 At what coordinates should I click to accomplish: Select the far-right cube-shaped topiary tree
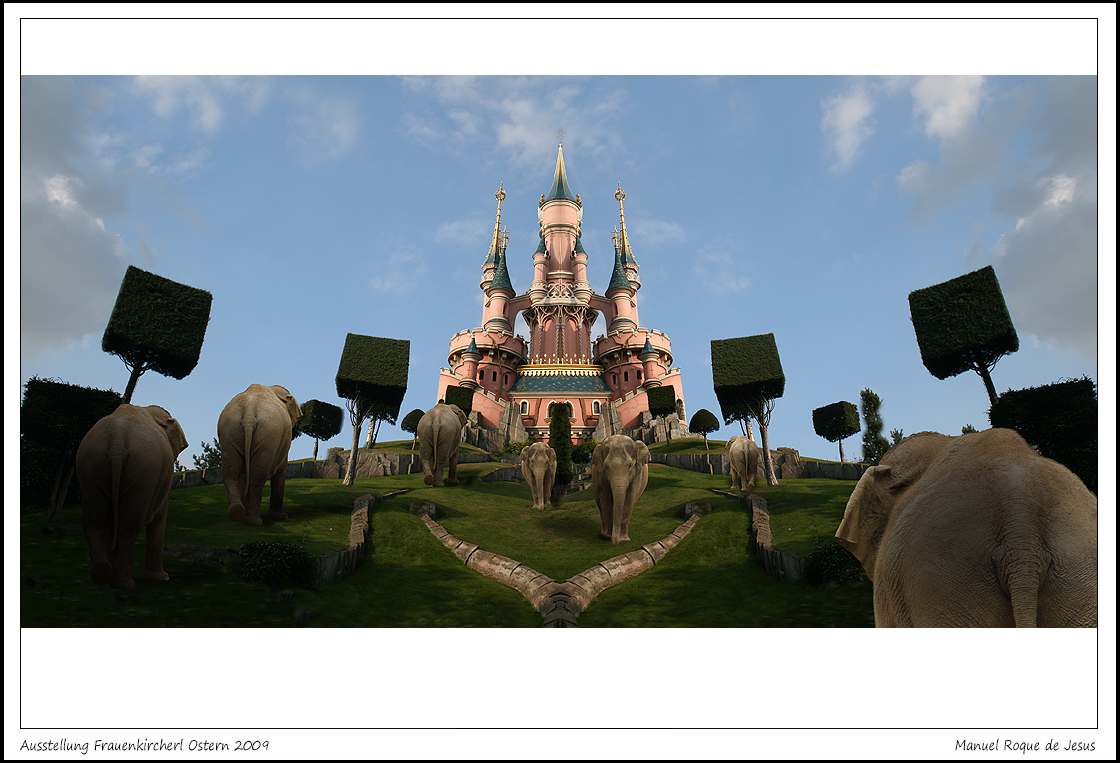pos(962,323)
